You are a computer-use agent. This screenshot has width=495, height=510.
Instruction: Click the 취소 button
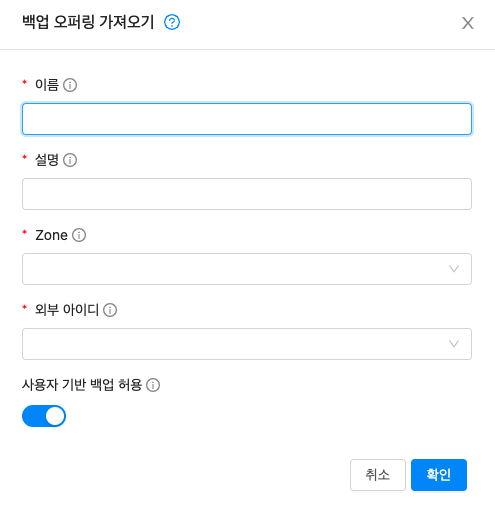(x=378, y=475)
